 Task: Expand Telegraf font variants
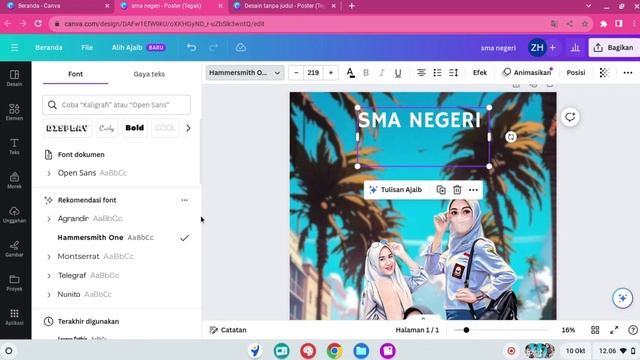49,276
